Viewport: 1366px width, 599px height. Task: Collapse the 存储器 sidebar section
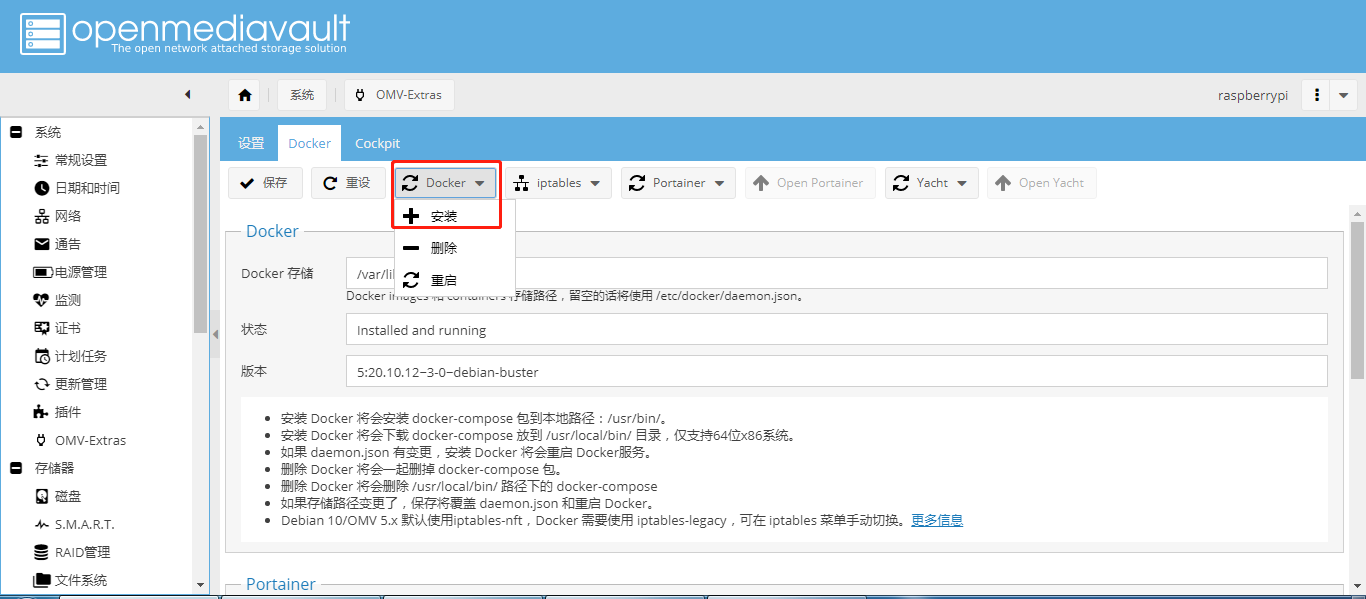click(14, 467)
